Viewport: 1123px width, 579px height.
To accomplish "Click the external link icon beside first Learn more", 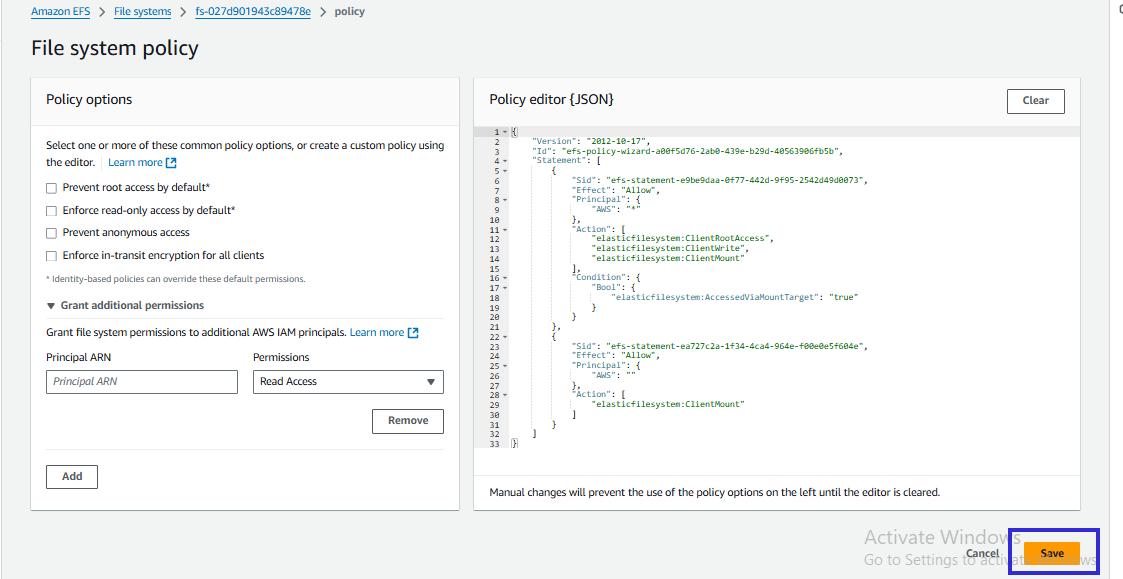I will pyautogui.click(x=171, y=163).
